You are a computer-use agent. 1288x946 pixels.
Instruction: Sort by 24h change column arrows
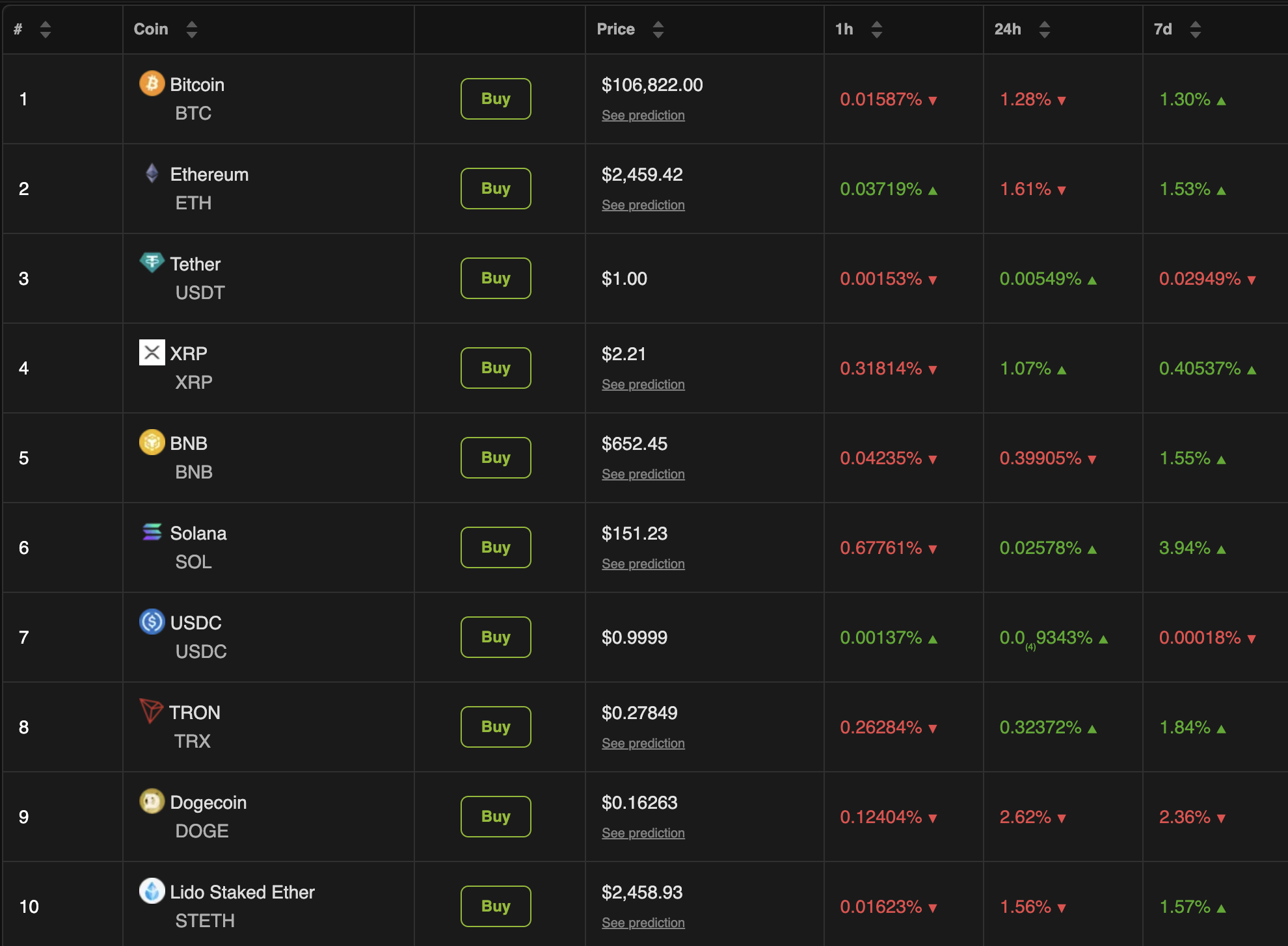coord(1044,29)
